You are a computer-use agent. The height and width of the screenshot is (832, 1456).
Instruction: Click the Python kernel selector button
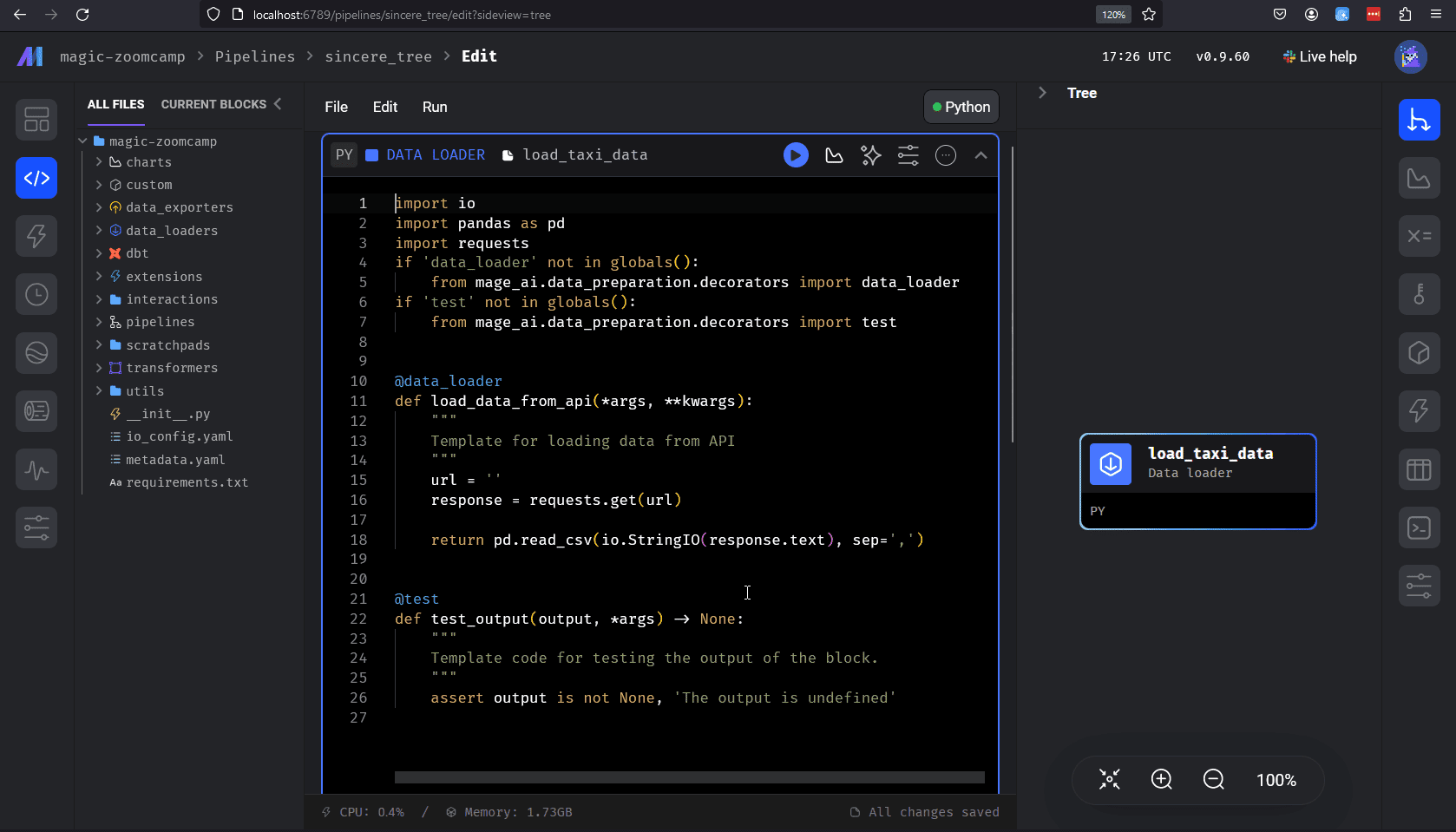tap(961, 107)
